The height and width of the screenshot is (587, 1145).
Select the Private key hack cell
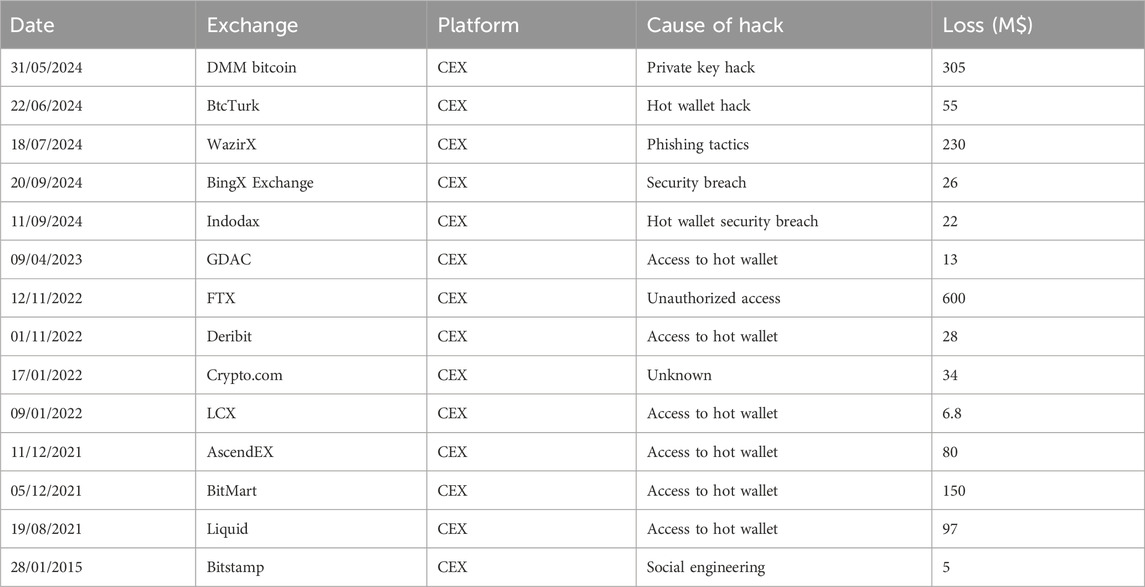click(700, 67)
